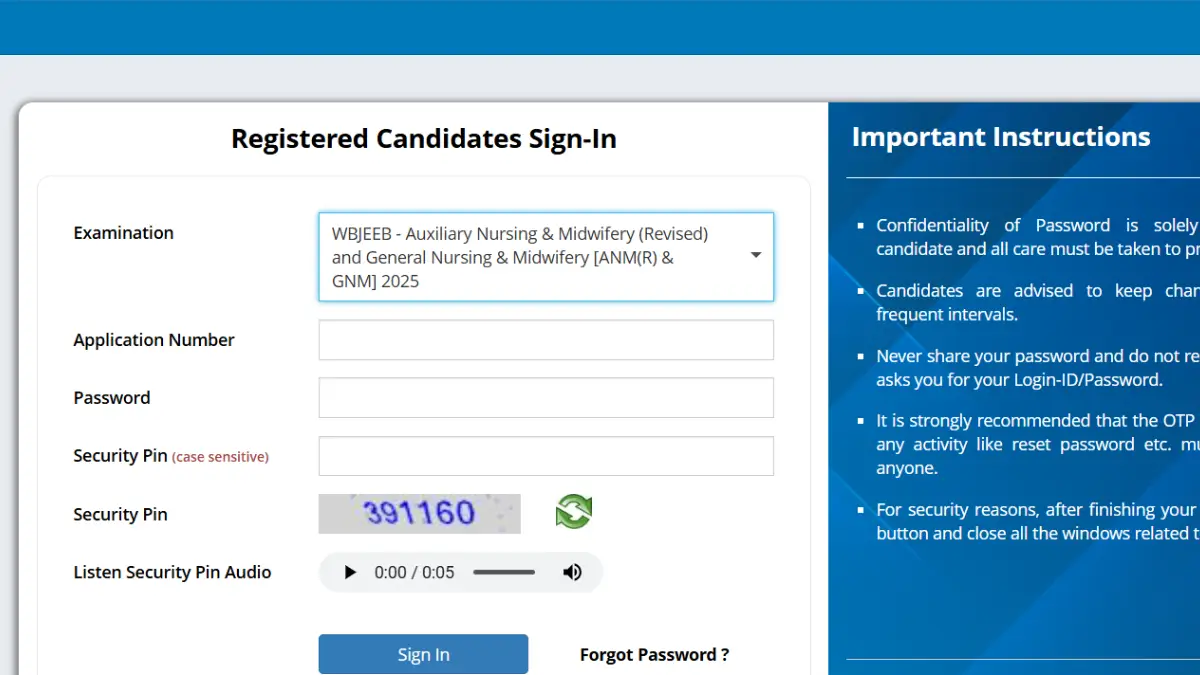Mute the security pin audio player
1200x675 pixels.
point(572,573)
